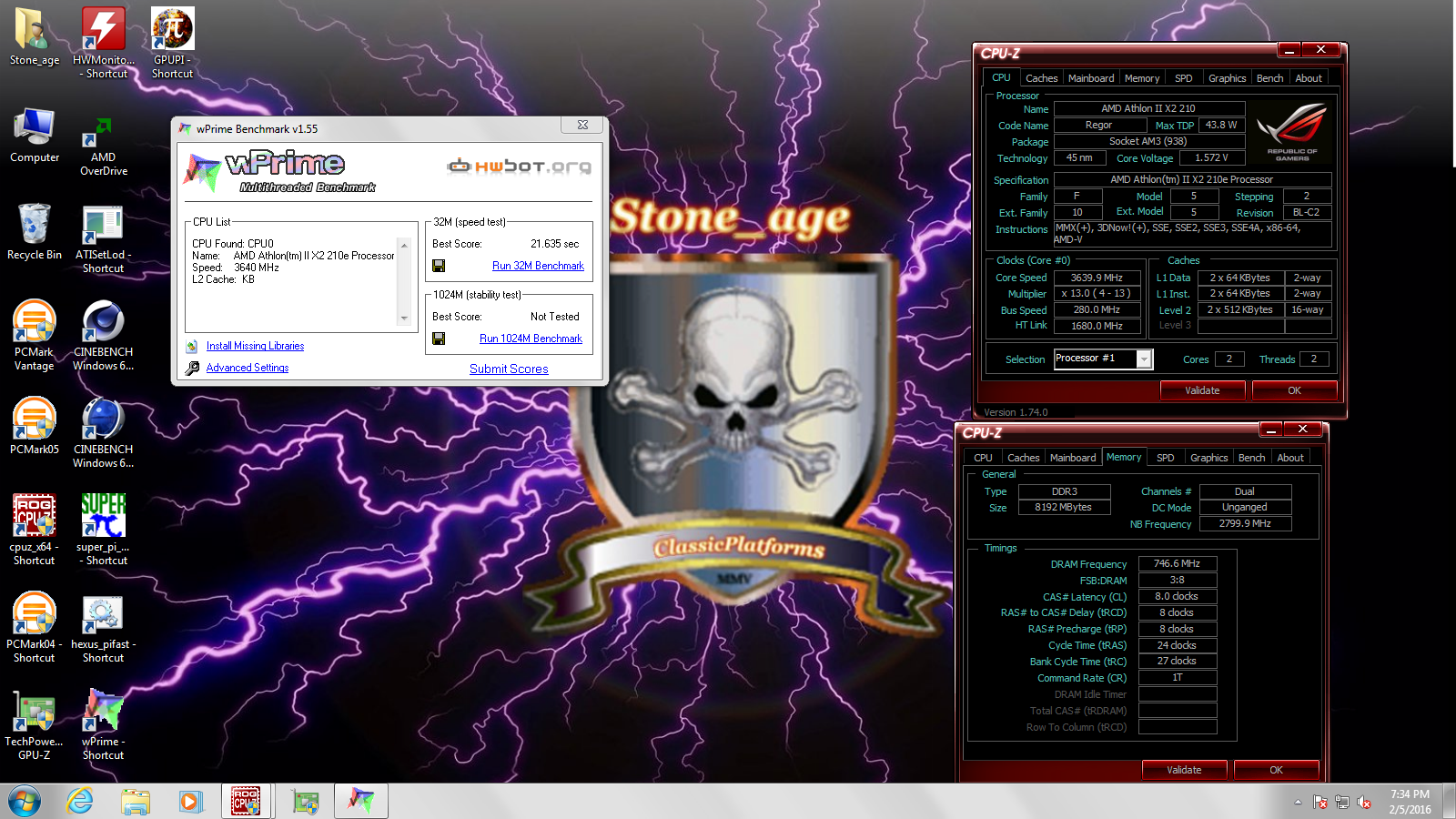Click the save icon under 32M Best Score

439,266
